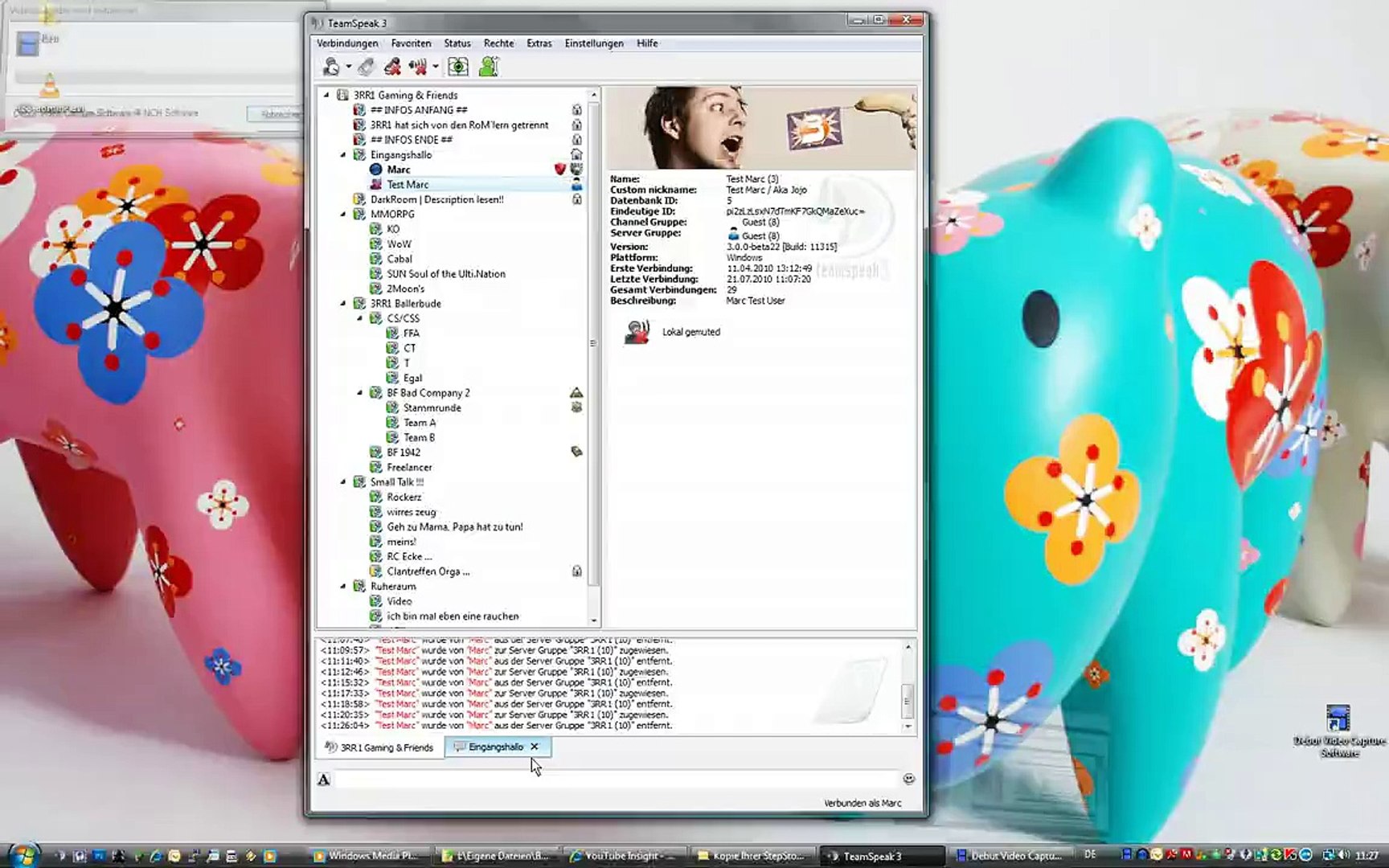Collapse the Ruheraum channel group
This screenshot has height=868, width=1389.
(343, 586)
